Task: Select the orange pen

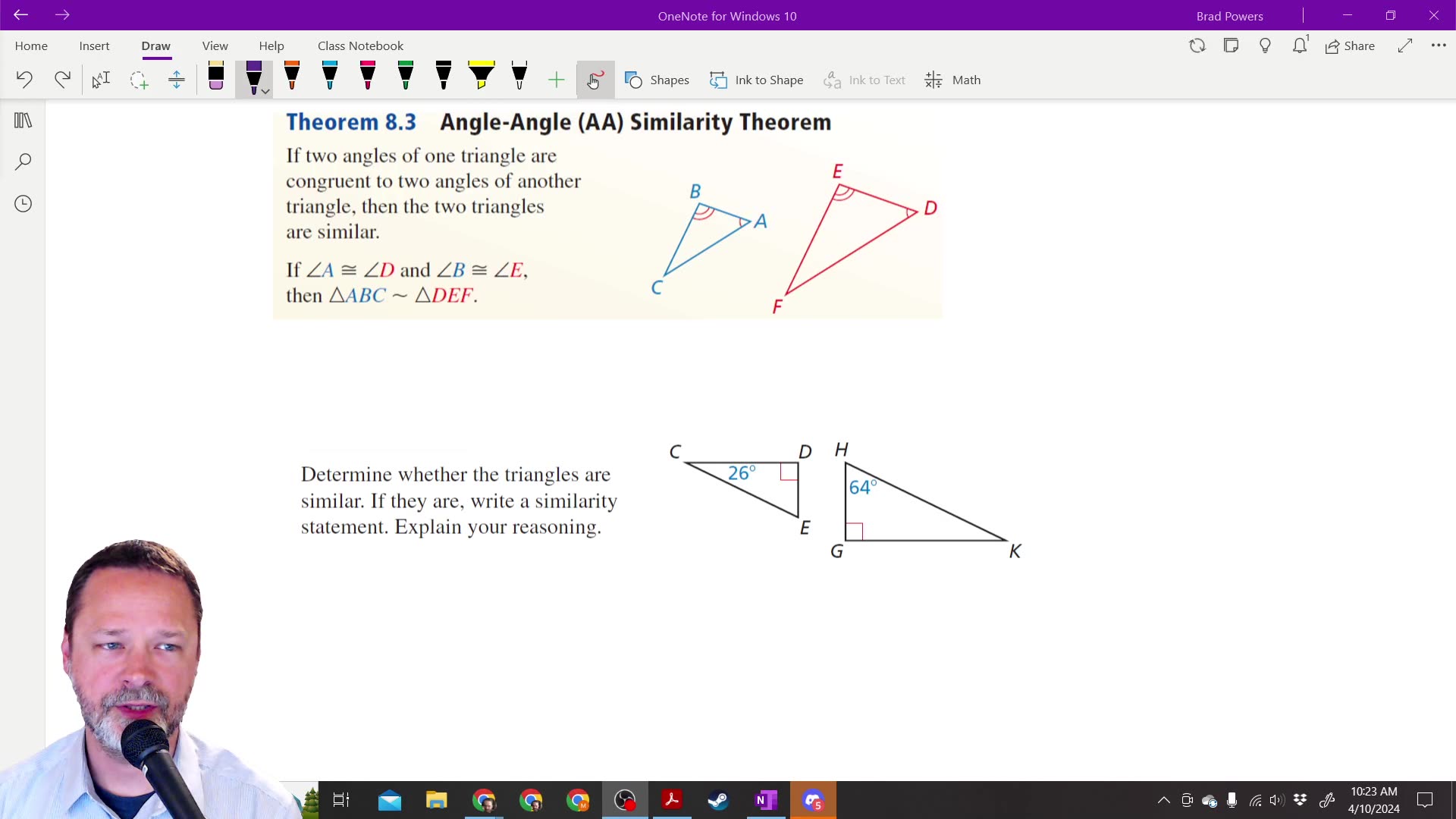Action: tap(292, 79)
